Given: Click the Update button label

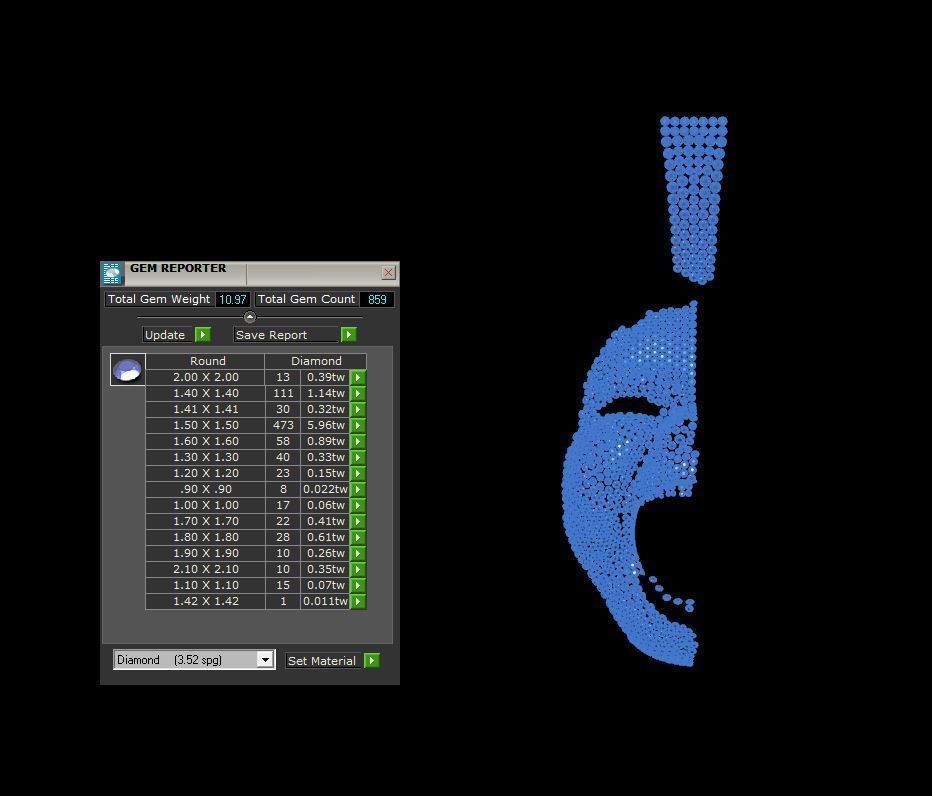Looking at the screenshot, I should point(168,335).
